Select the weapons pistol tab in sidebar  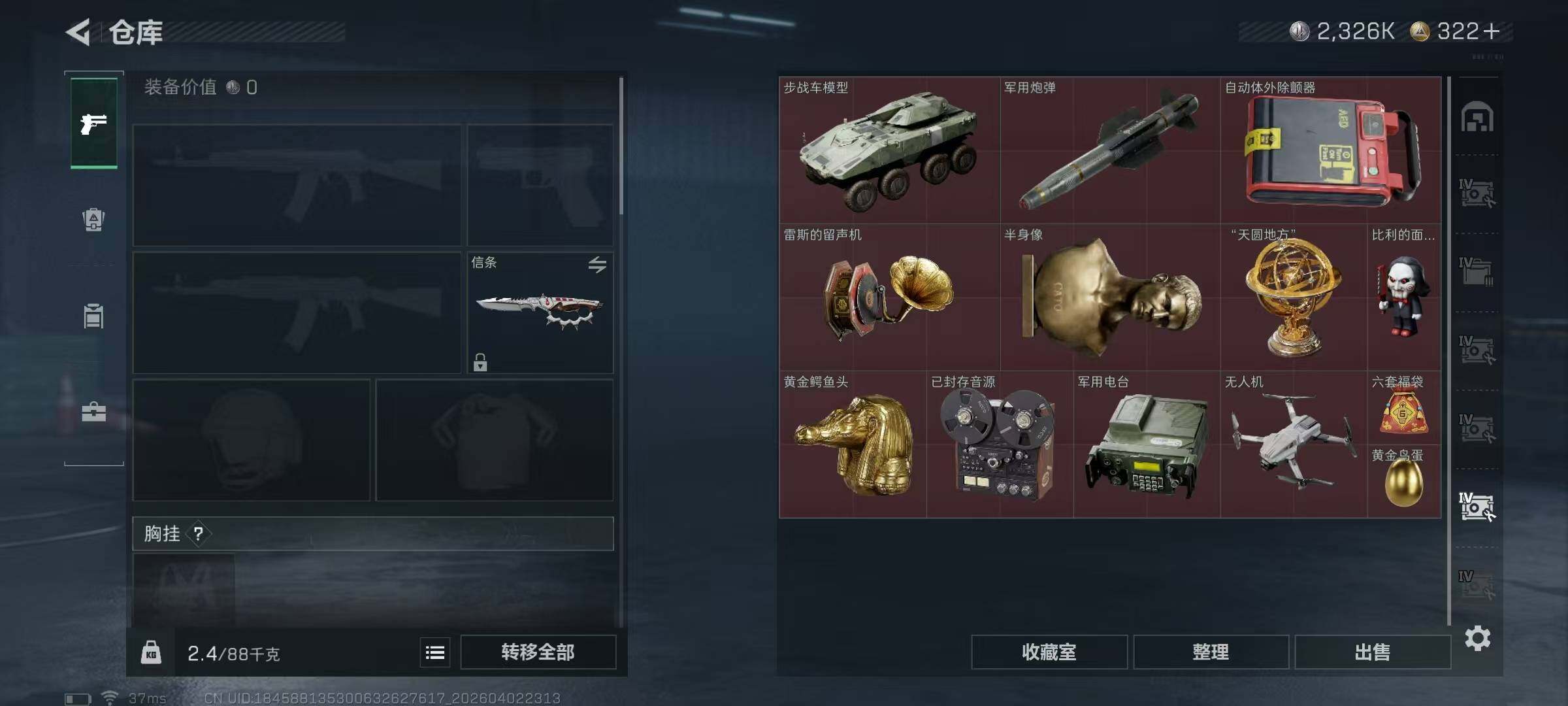pyautogui.click(x=94, y=123)
